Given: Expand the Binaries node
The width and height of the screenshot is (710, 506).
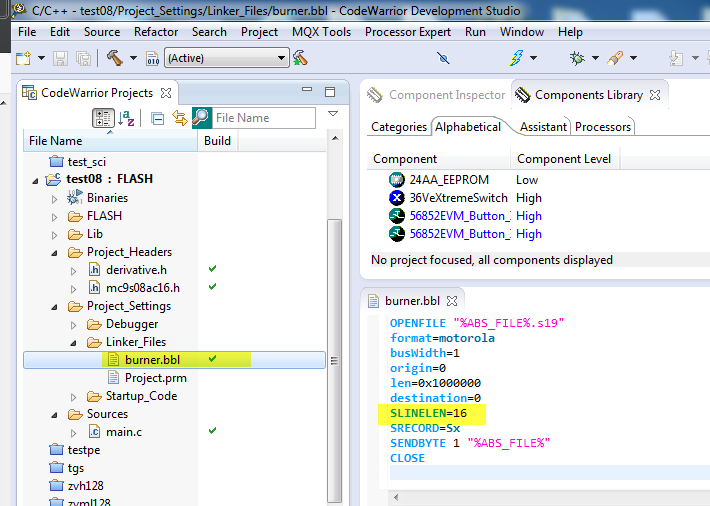Looking at the screenshot, I should (54, 199).
